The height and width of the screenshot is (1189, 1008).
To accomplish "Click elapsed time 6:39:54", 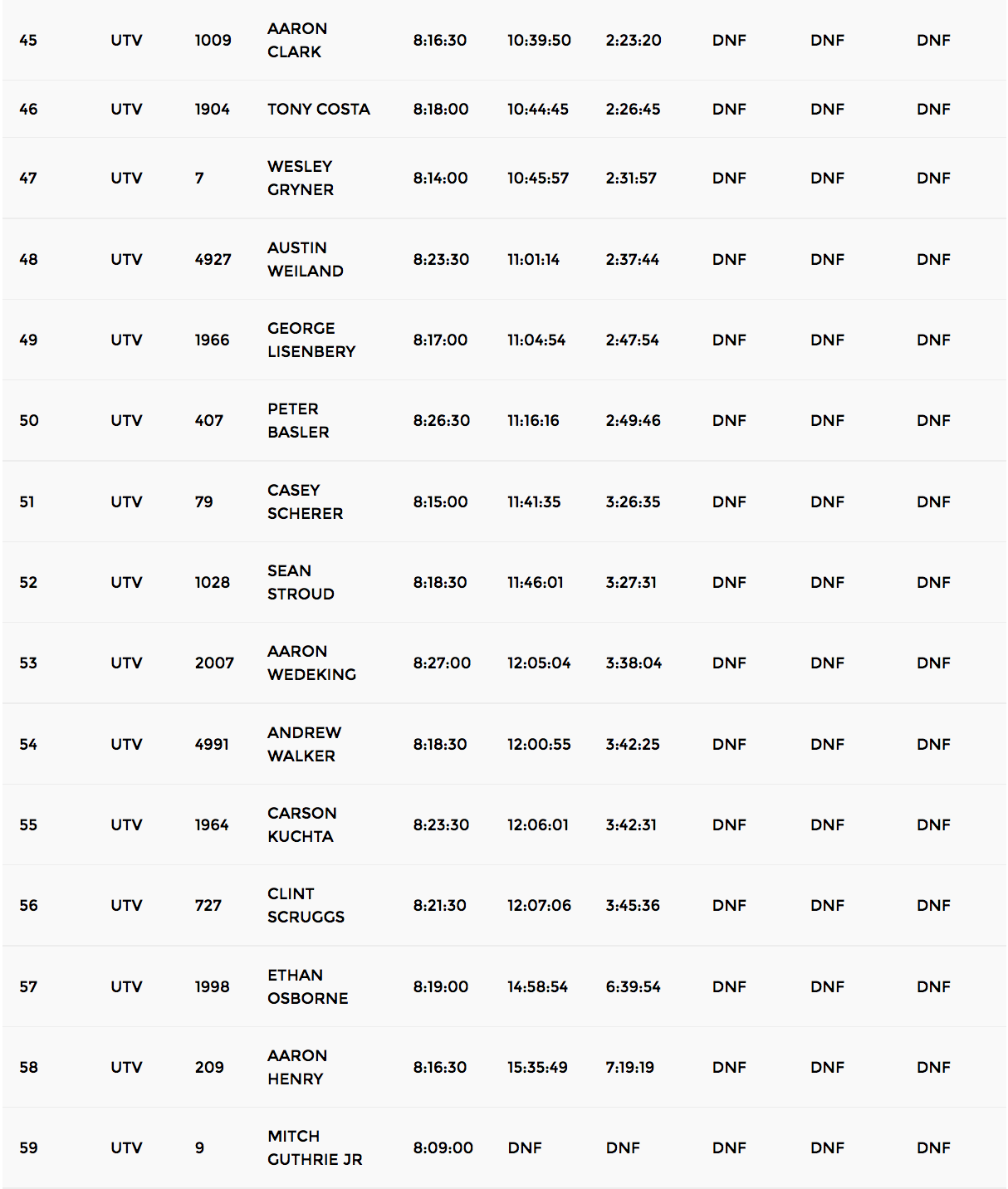I will coord(633,986).
